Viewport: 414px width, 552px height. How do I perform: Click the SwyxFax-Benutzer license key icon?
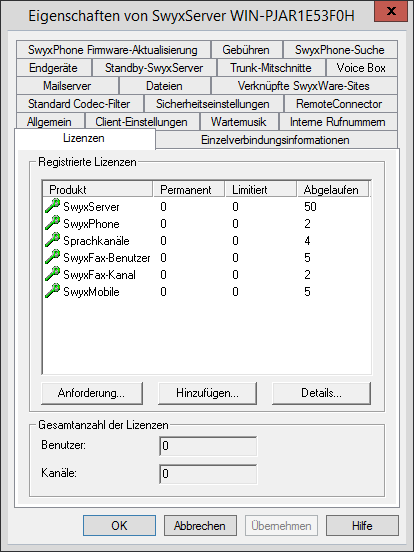(x=53, y=257)
